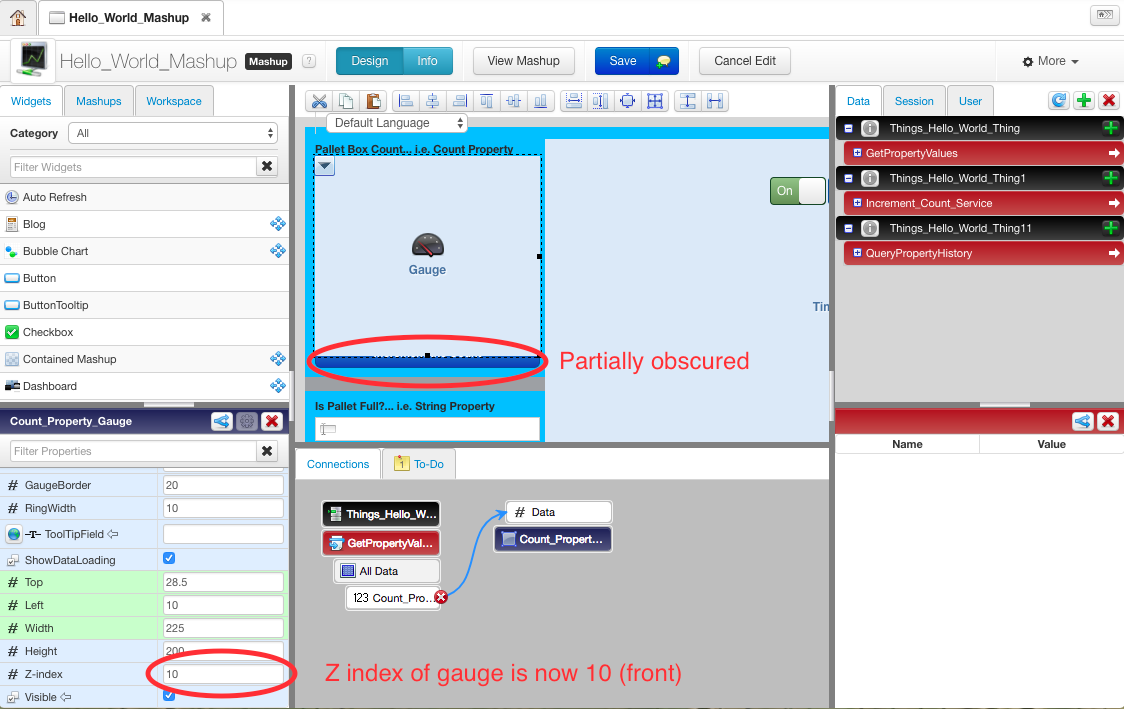Cut the selected widget with scissors icon
The image size is (1124, 709).
[x=319, y=101]
